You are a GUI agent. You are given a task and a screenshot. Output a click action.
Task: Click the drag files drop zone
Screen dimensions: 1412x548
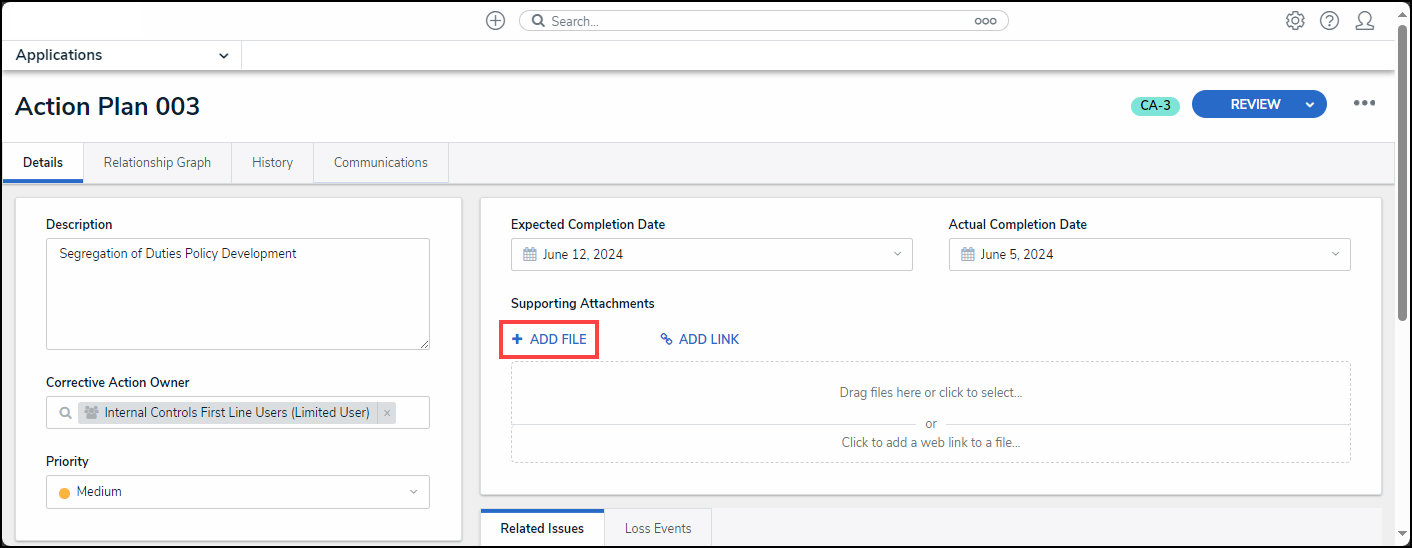[930, 393]
